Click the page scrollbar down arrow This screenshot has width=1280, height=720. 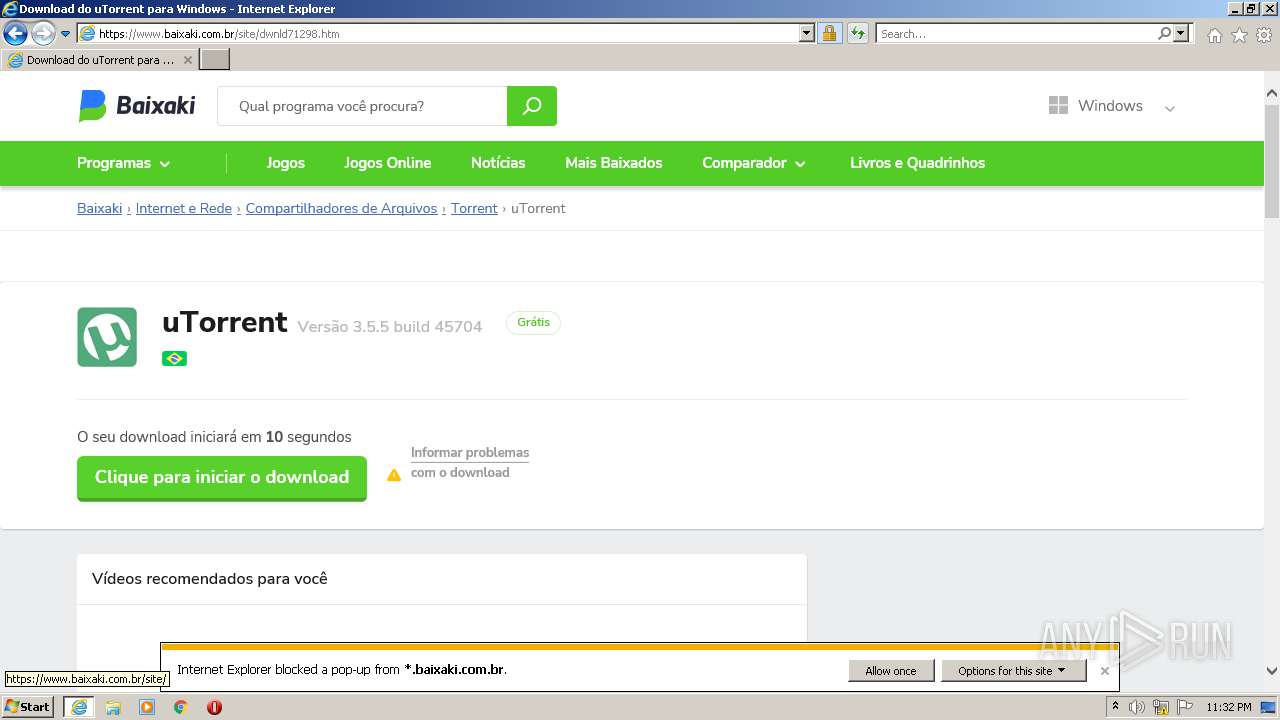tap(1272, 671)
